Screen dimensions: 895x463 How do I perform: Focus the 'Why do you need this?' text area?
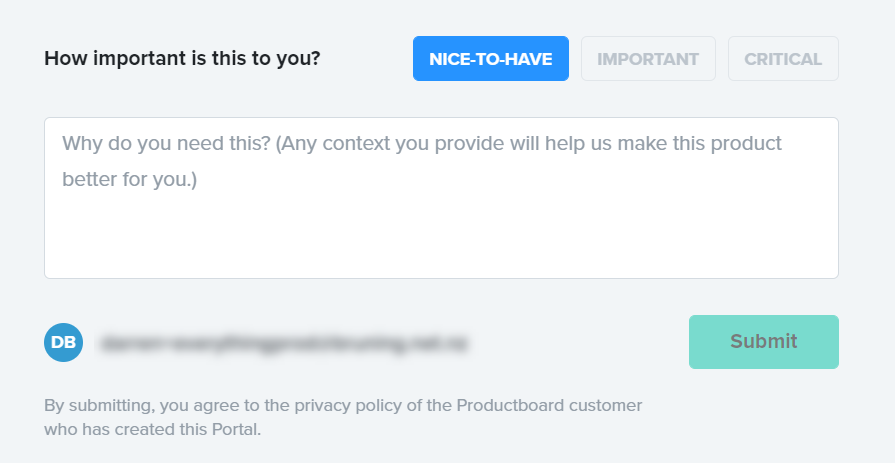pyautogui.click(x=440, y=198)
